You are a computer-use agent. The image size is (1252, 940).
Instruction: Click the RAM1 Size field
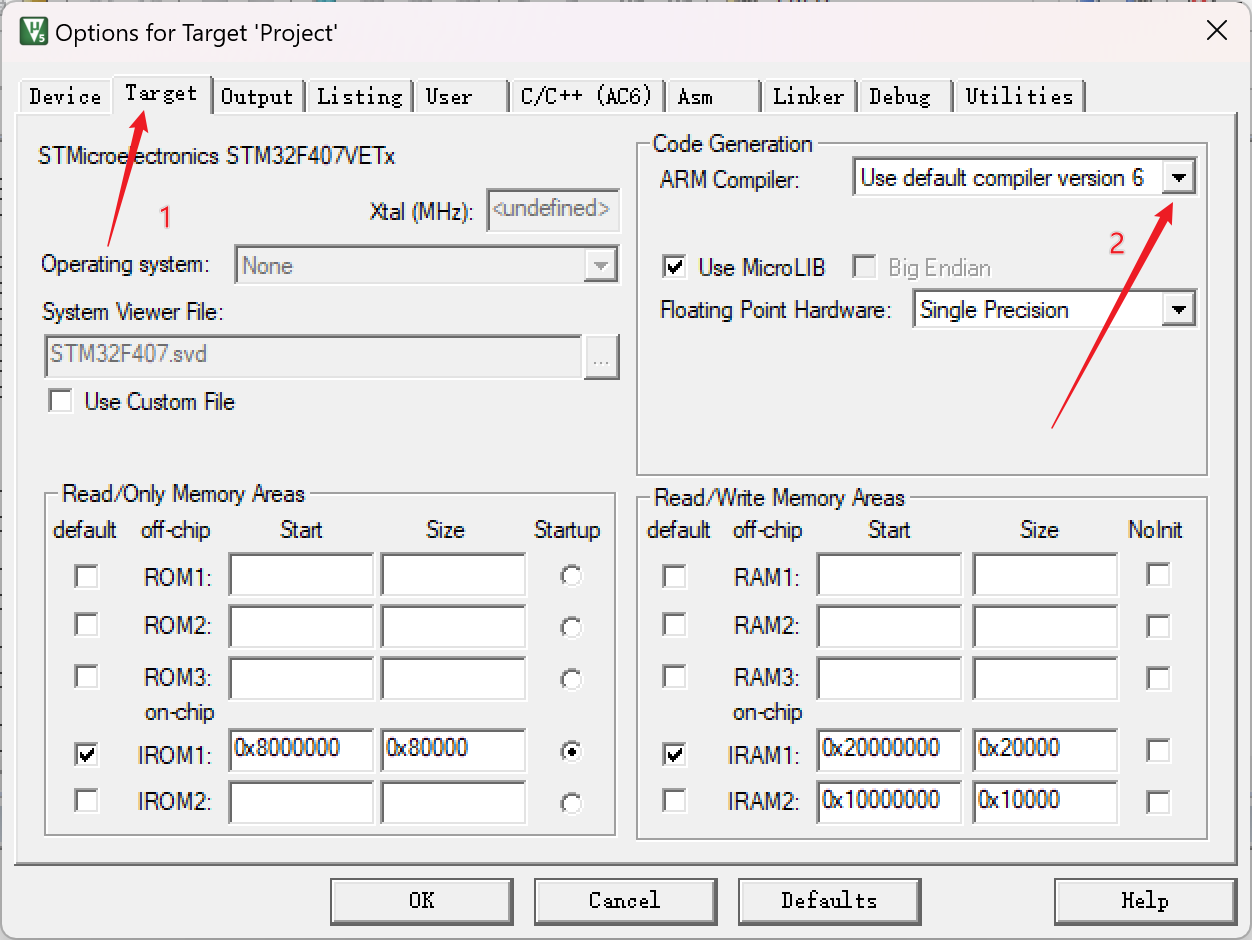click(1045, 575)
